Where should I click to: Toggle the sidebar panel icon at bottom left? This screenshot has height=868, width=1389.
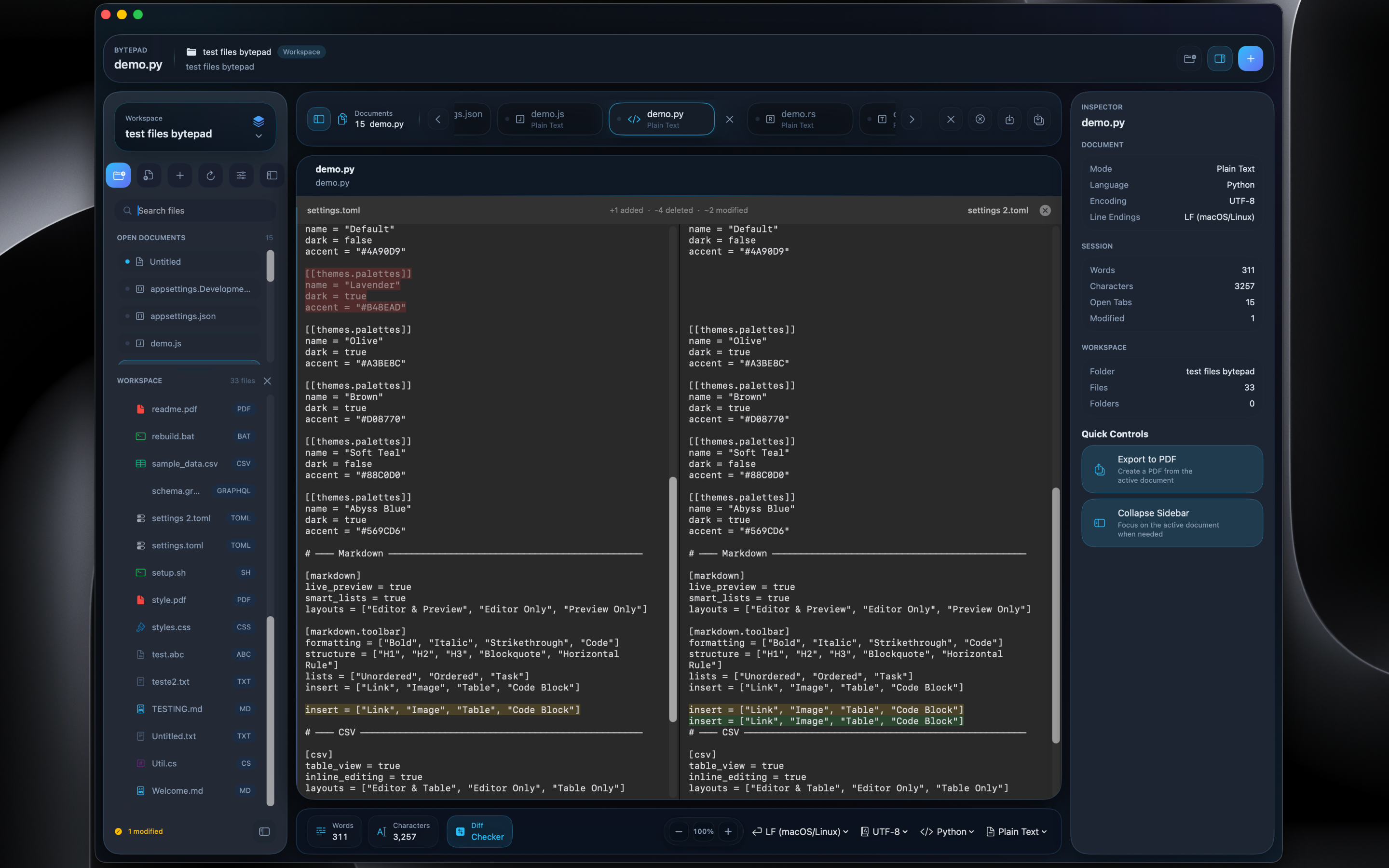tap(265, 831)
